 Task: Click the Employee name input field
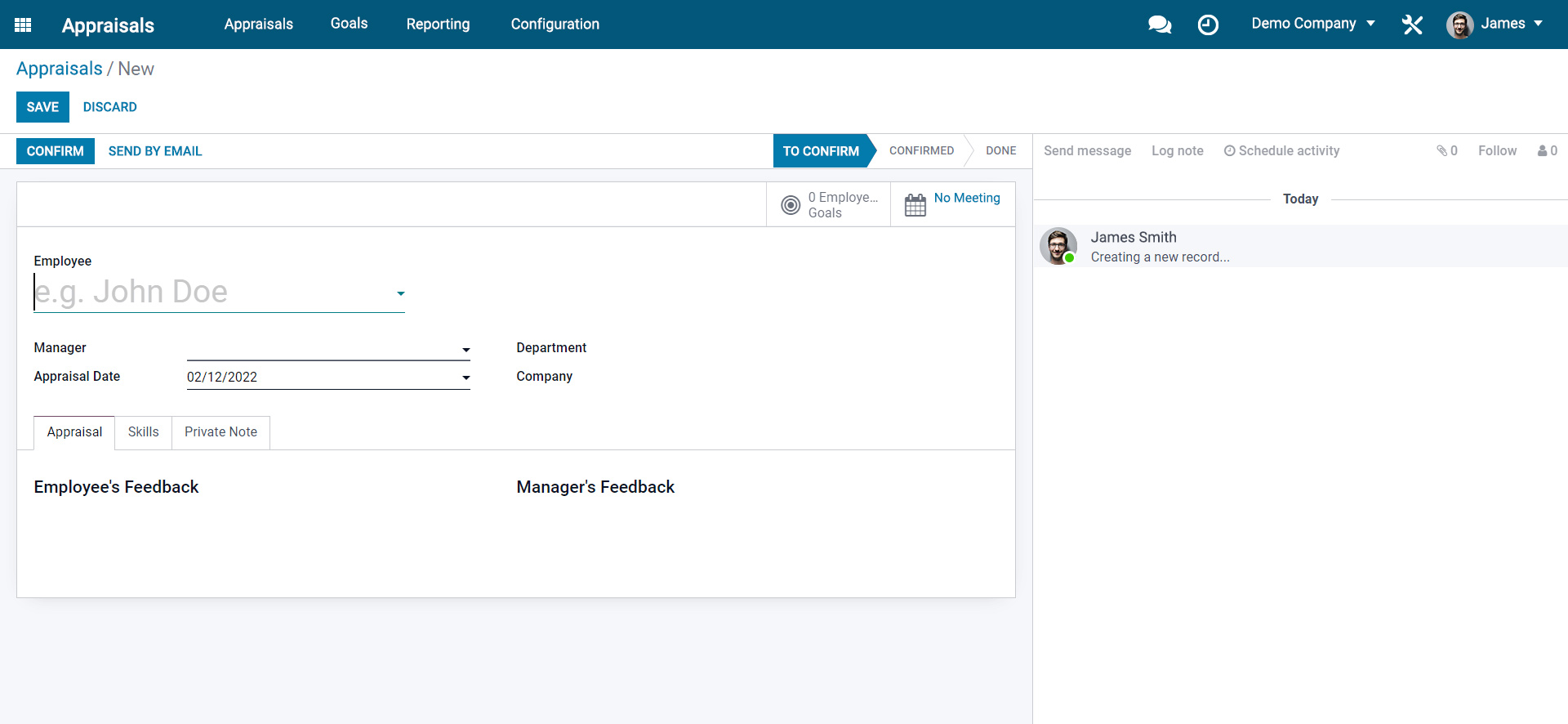coord(212,292)
